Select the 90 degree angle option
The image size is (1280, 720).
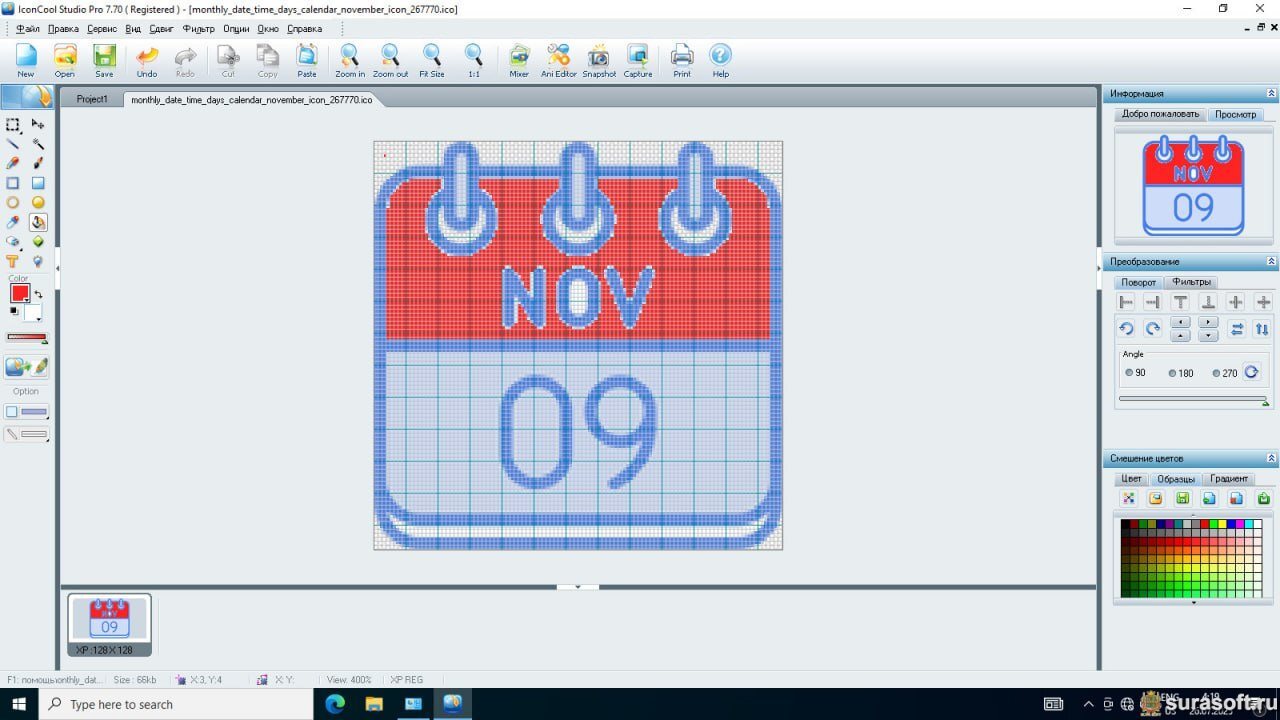(x=1129, y=373)
